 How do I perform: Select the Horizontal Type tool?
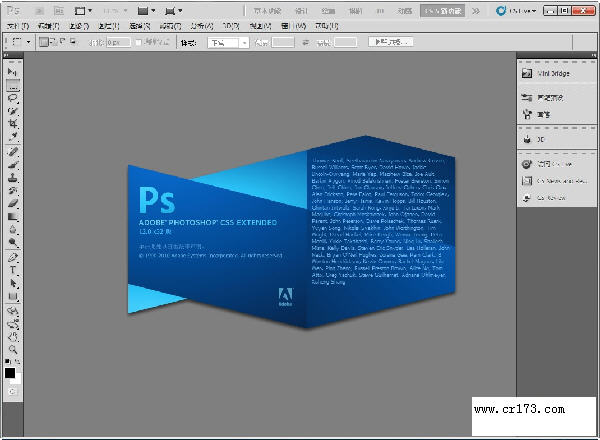13,270
